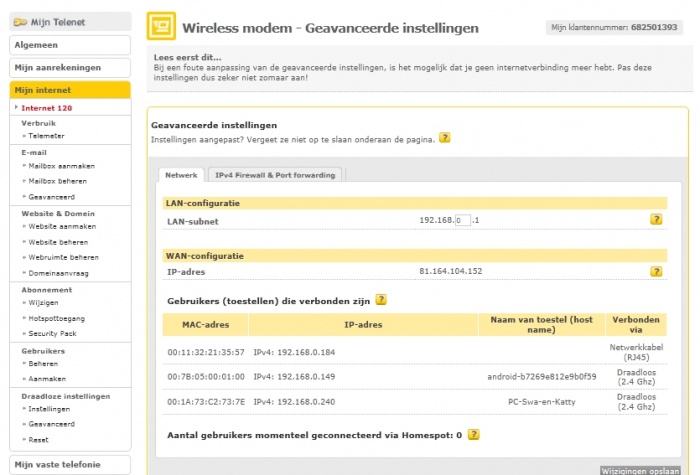Viewport: 700px width, 475px height.
Task: Open help icon for WAN IP-adres
Action: [656, 271]
